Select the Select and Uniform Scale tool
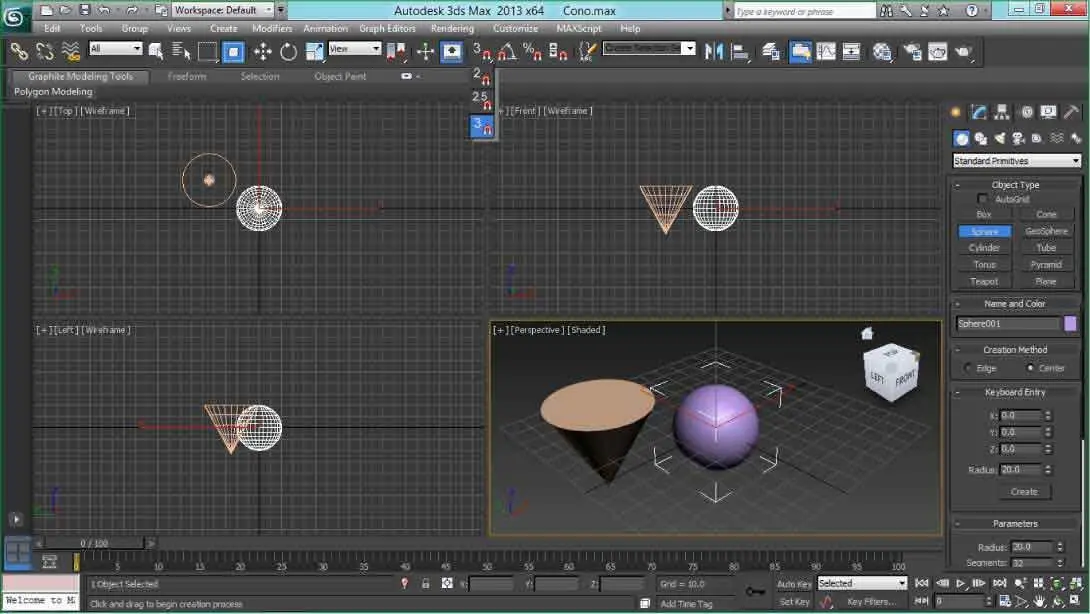Screen dimensions: 1090x614 click(314, 51)
